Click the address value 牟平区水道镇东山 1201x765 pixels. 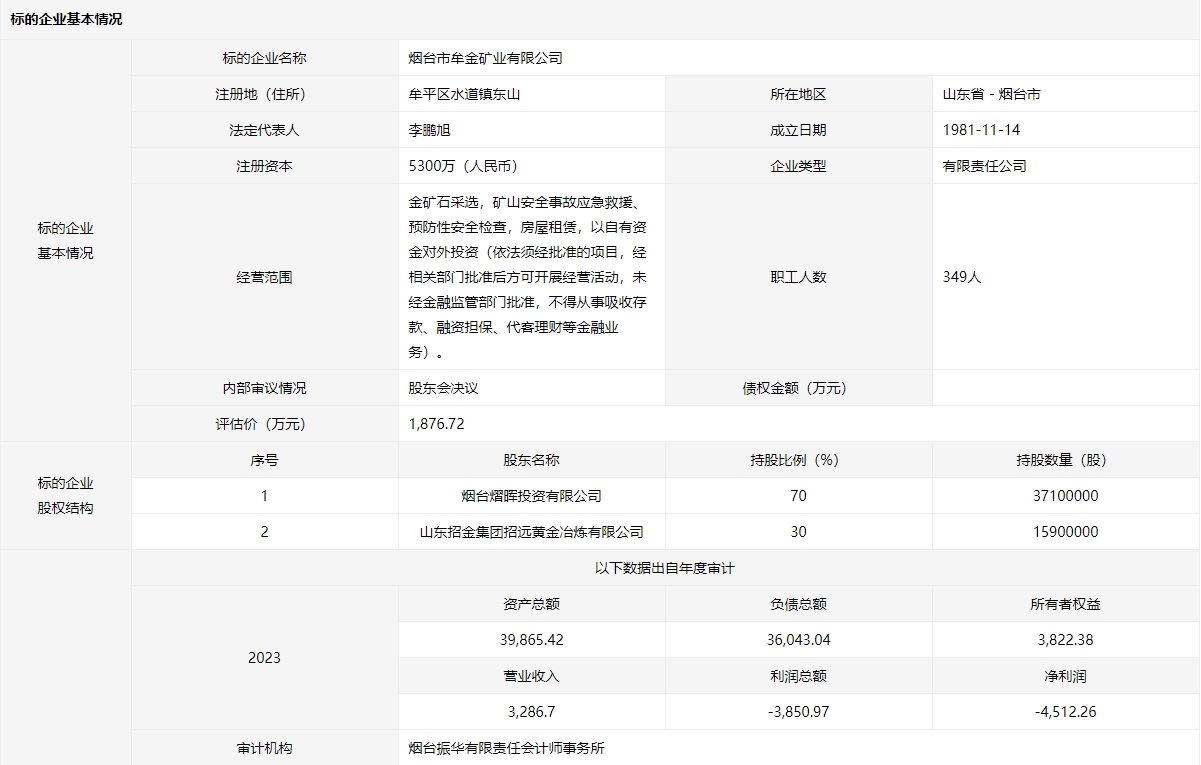click(465, 94)
